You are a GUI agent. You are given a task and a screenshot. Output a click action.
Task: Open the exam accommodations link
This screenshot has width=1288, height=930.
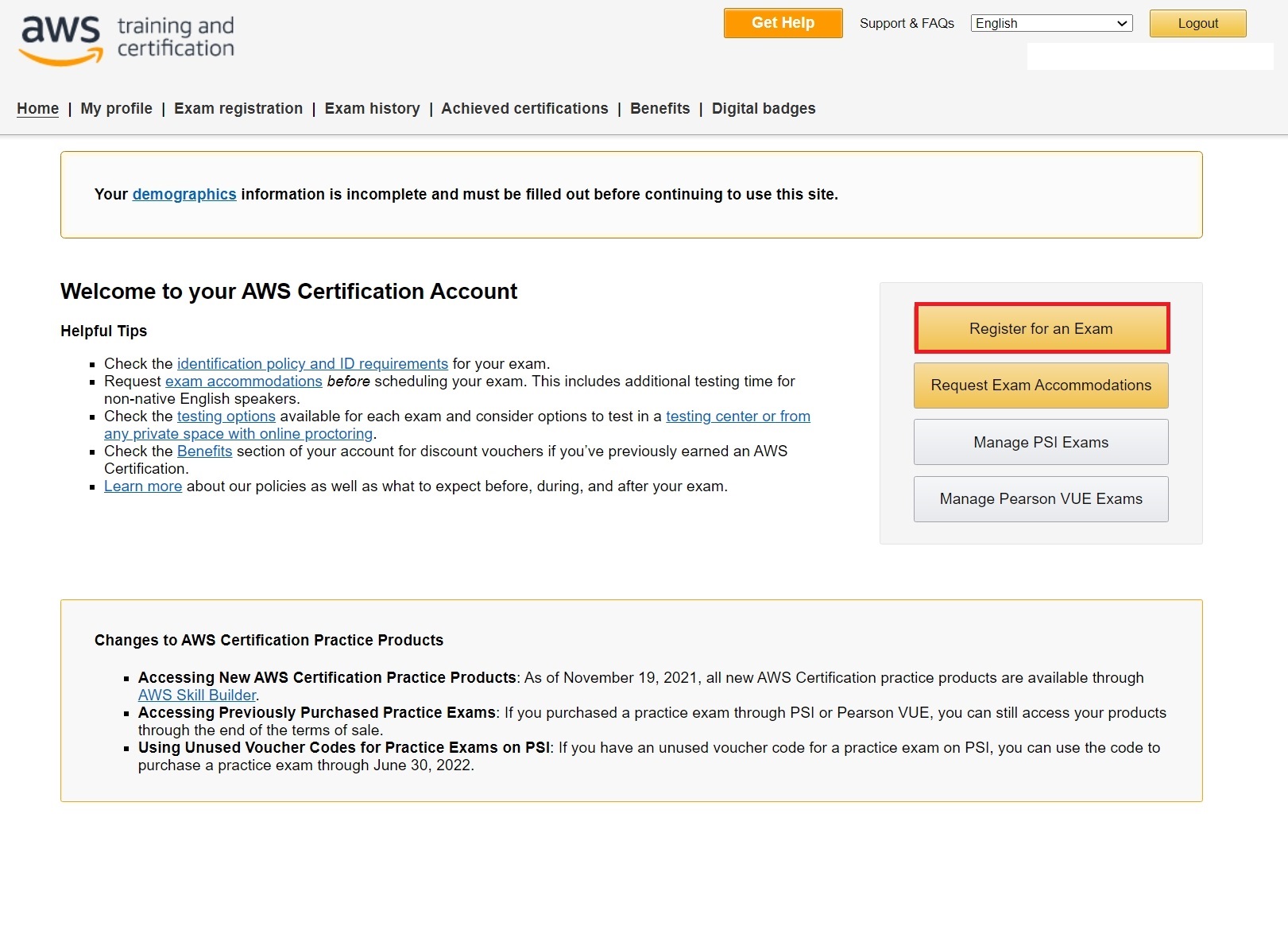[244, 382]
